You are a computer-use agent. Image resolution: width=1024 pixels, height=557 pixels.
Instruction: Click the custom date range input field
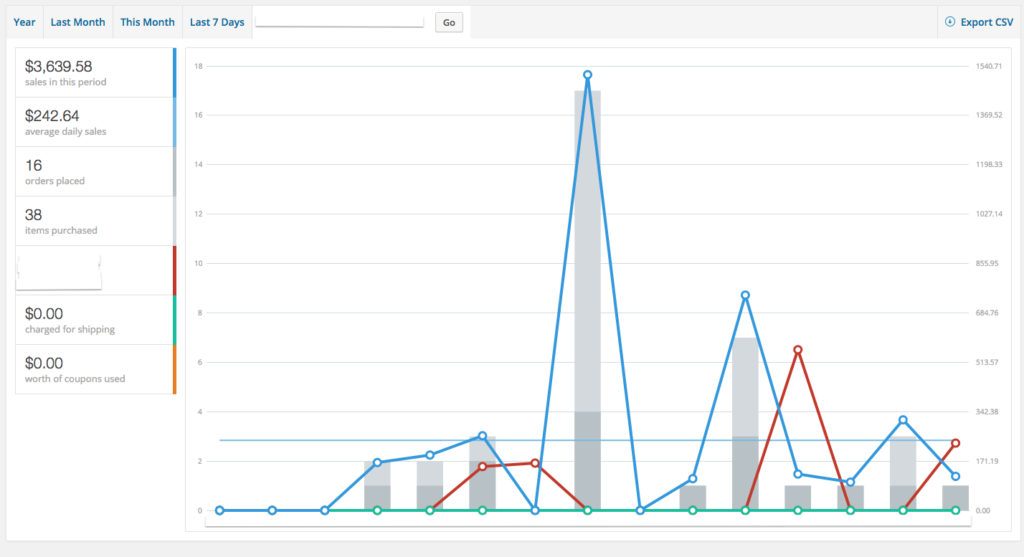(340, 22)
